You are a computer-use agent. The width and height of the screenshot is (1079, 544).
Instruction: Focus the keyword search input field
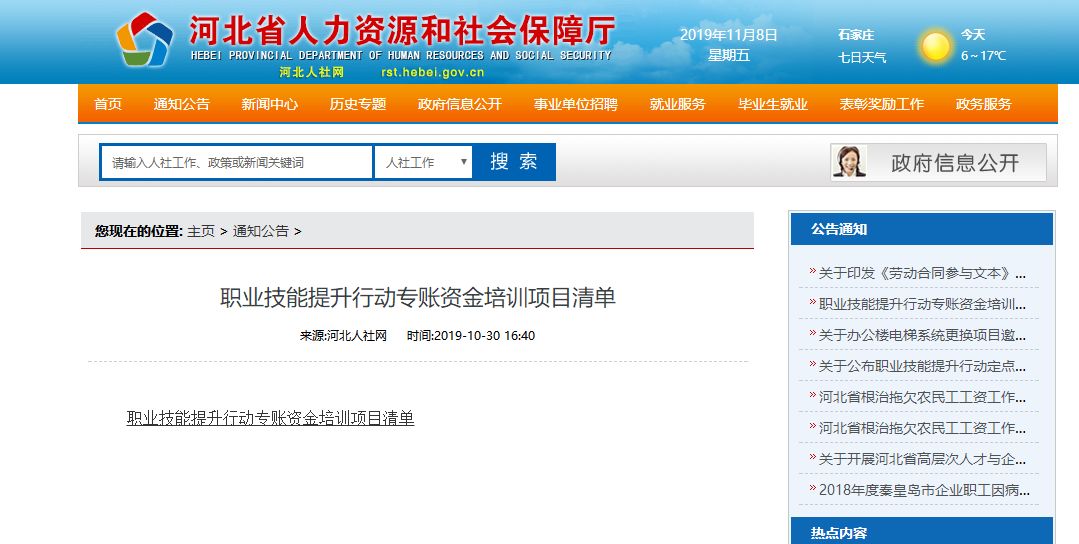tap(237, 162)
